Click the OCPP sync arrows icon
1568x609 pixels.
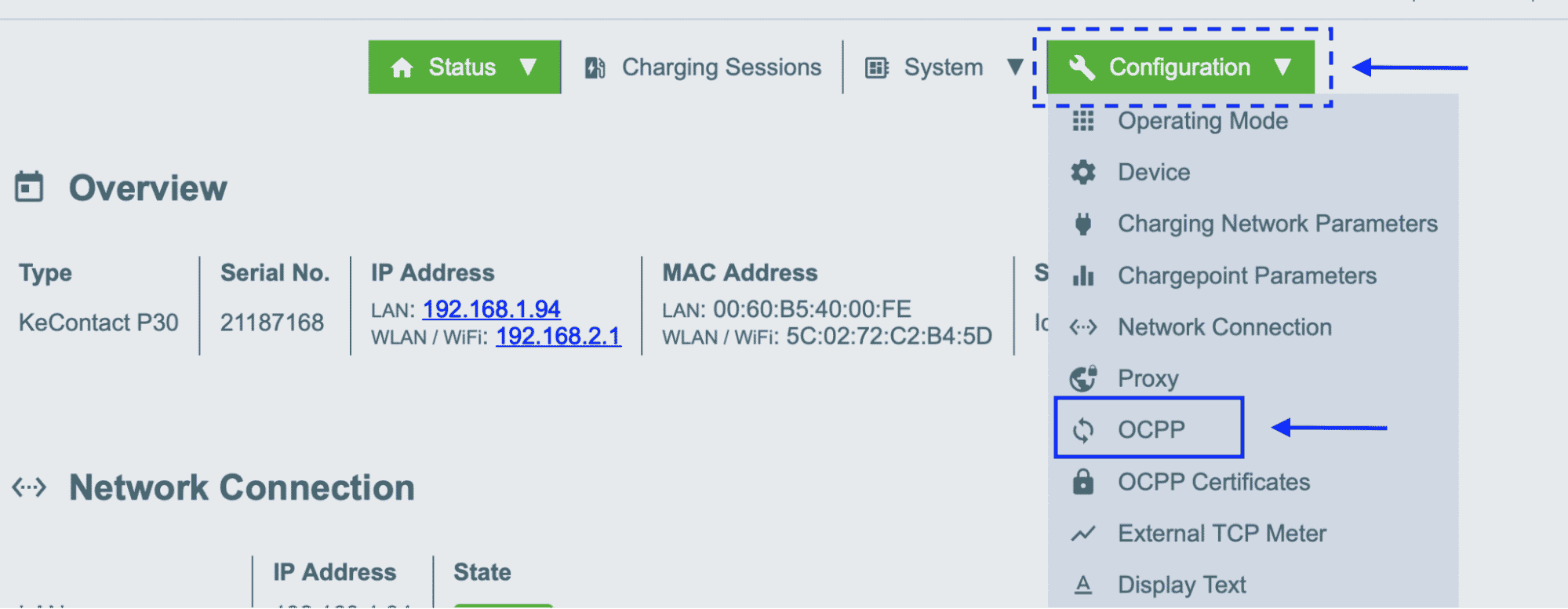(x=1083, y=429)
